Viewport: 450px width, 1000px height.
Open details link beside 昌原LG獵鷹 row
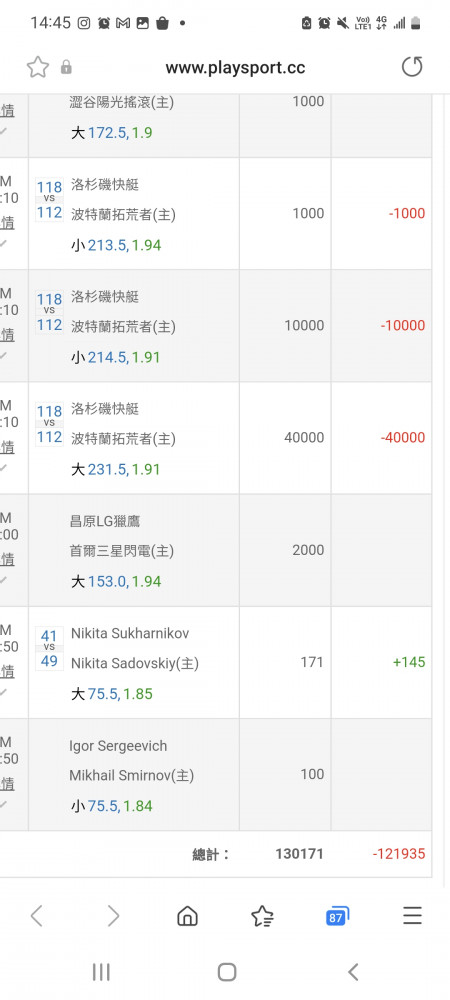8,559
